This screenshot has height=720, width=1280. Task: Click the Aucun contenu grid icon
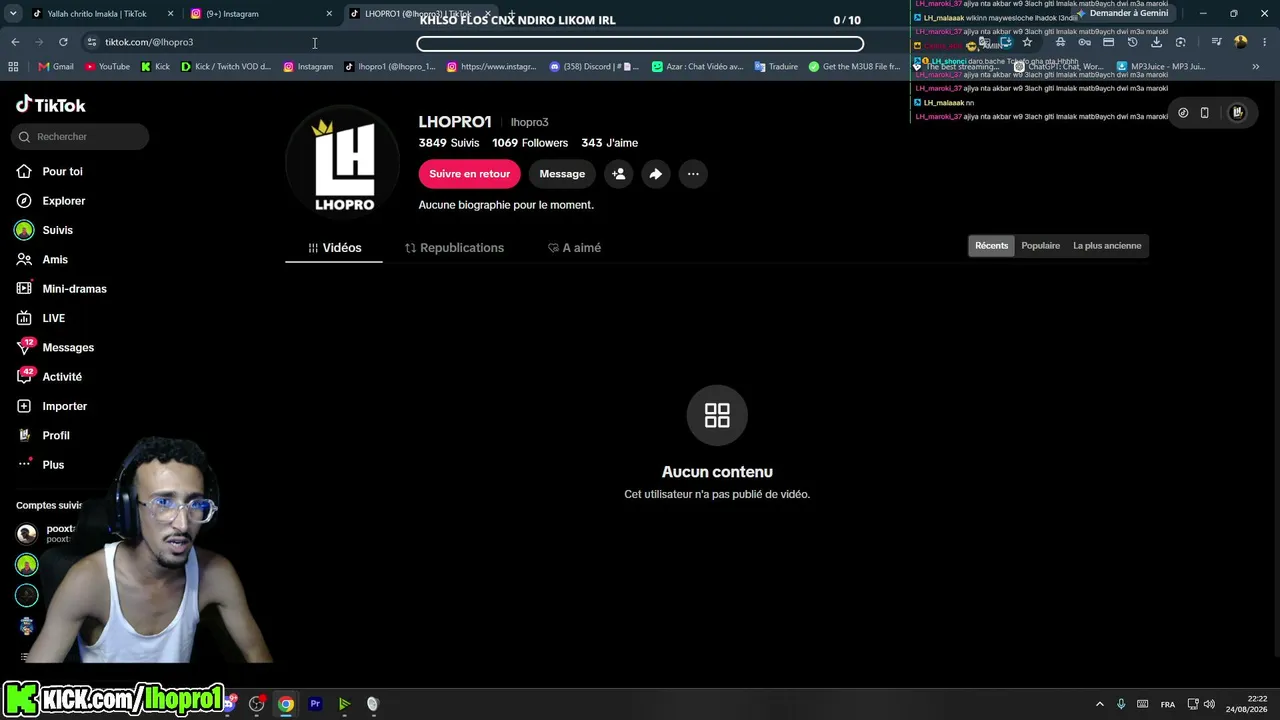717,415
